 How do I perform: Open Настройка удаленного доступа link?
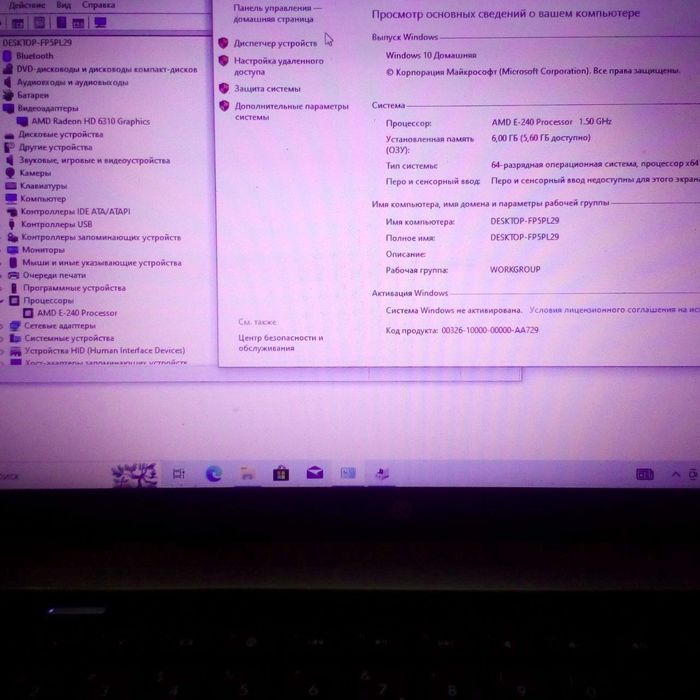pyautogui.click(x=279, y=66)
